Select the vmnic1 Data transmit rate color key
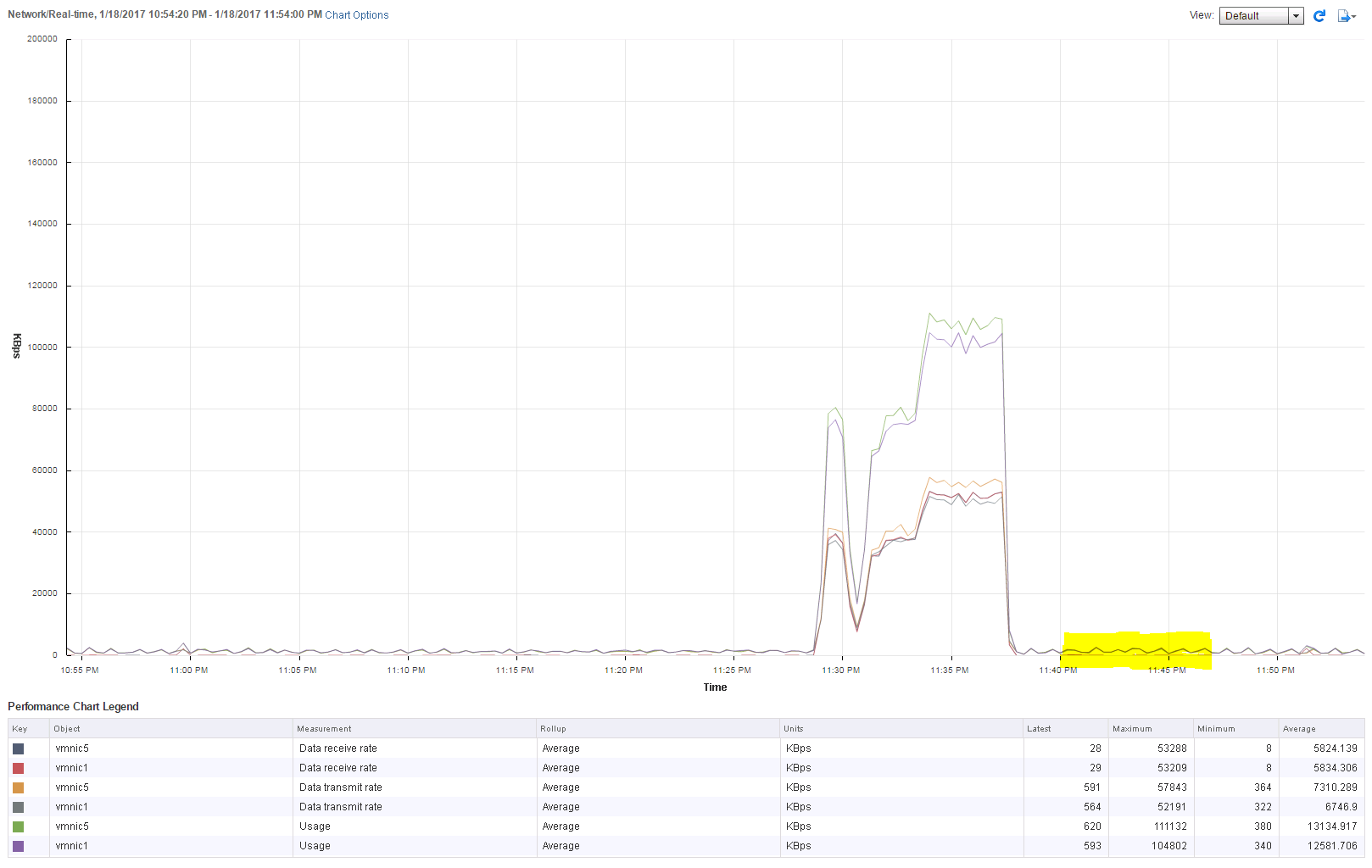This screenshot has height=868, width=1372. point(18,807)
